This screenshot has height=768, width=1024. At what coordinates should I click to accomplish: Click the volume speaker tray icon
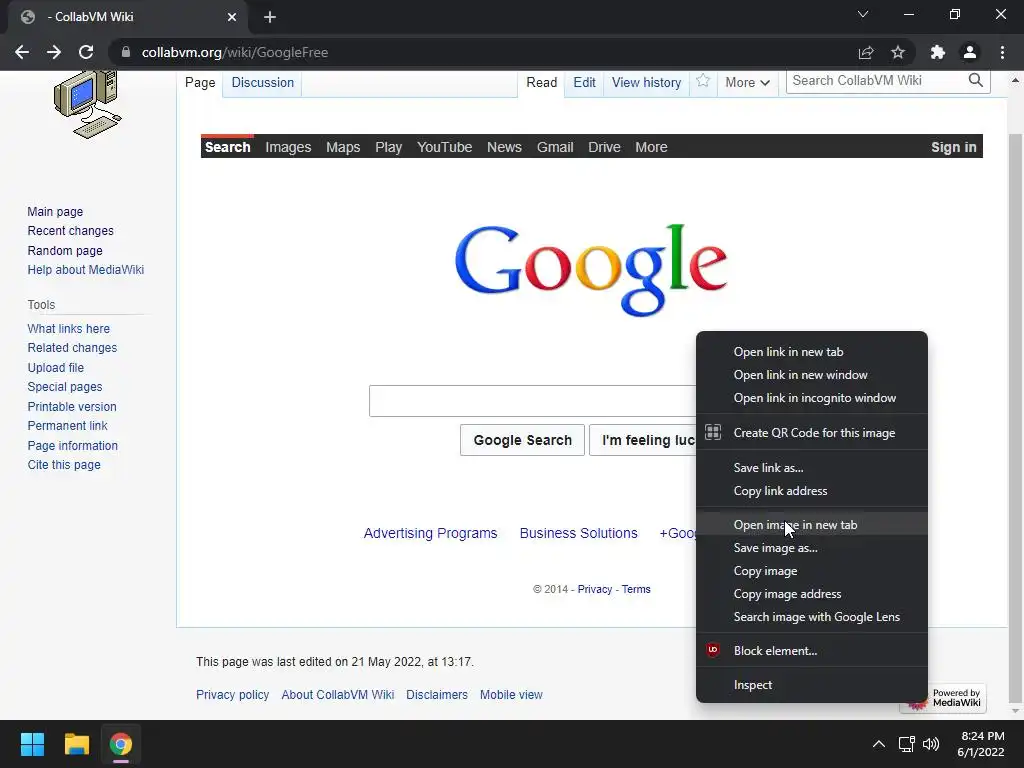click(931, 744)
